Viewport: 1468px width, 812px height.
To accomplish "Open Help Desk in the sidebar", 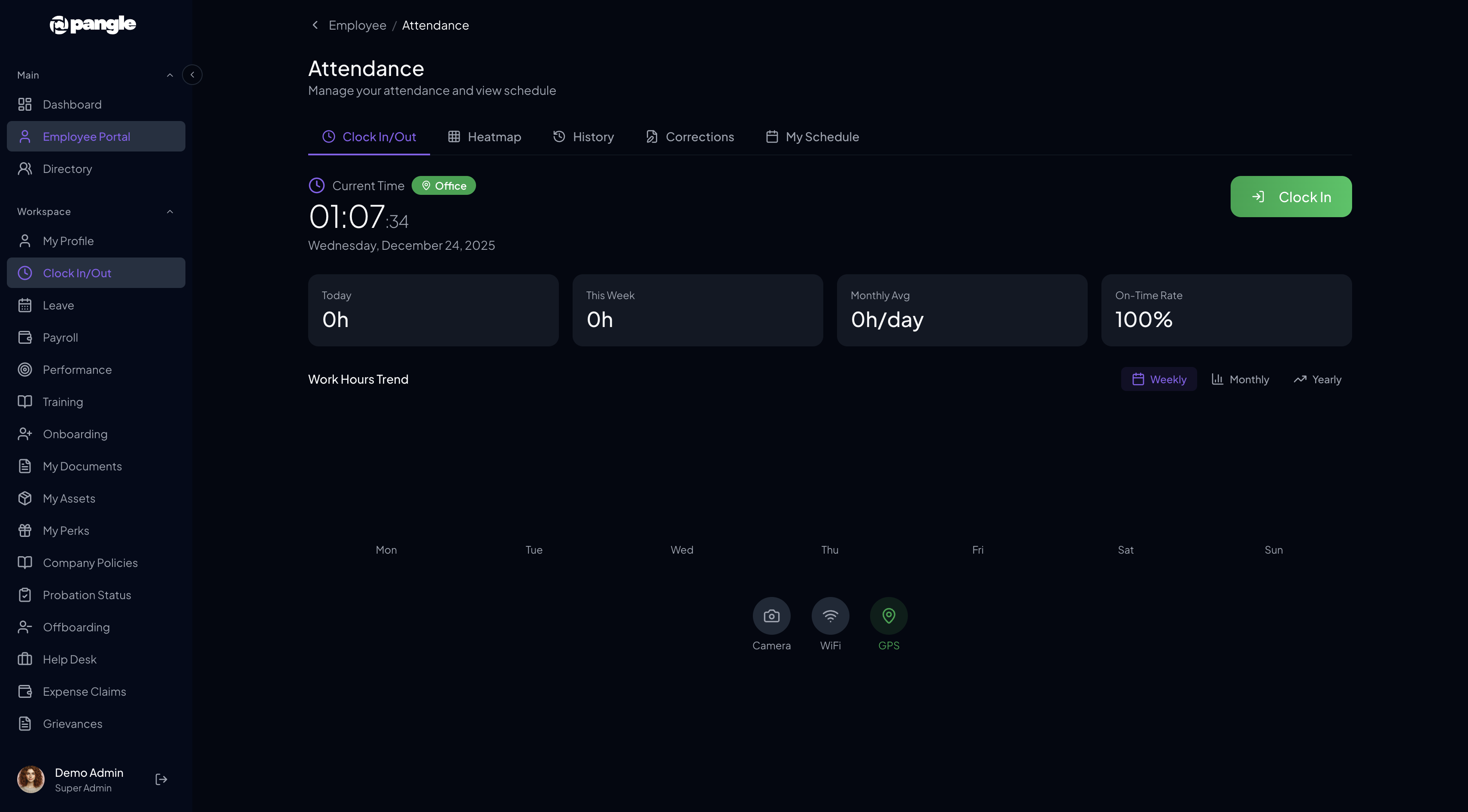I will click(70, 659).
